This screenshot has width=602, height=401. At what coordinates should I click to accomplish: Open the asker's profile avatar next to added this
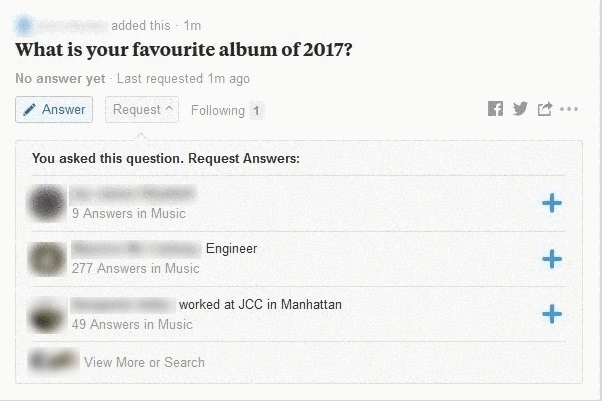coord(24,25)
